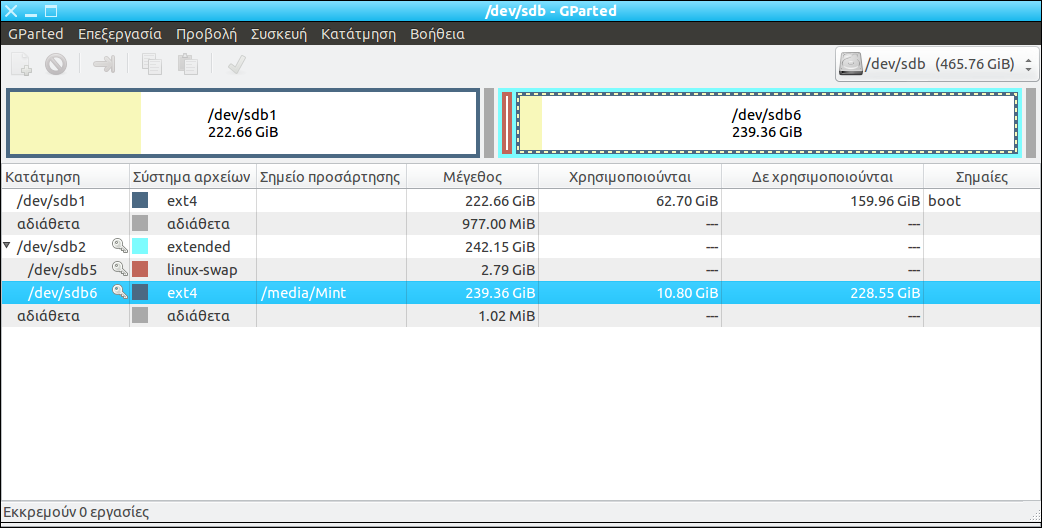
Task: Open the /dev/sdb device selector dropdown
Action: (936, 65)
